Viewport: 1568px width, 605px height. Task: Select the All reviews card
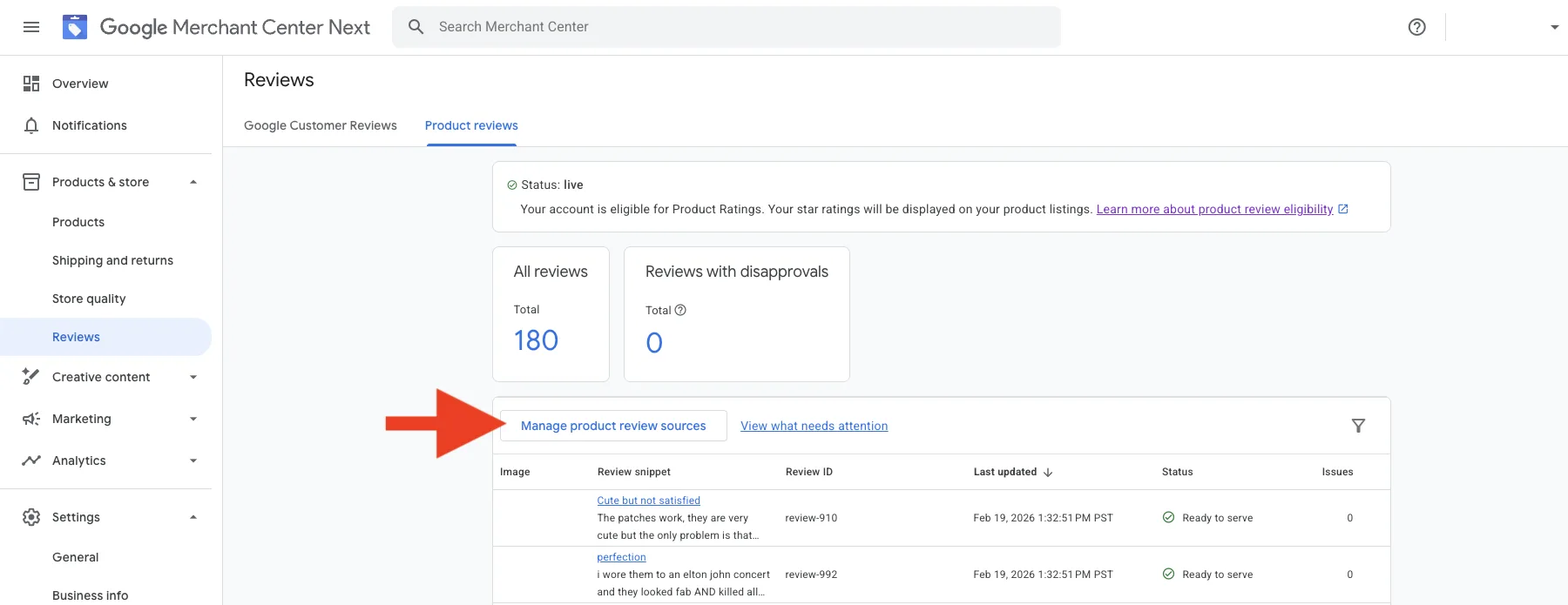551,314
